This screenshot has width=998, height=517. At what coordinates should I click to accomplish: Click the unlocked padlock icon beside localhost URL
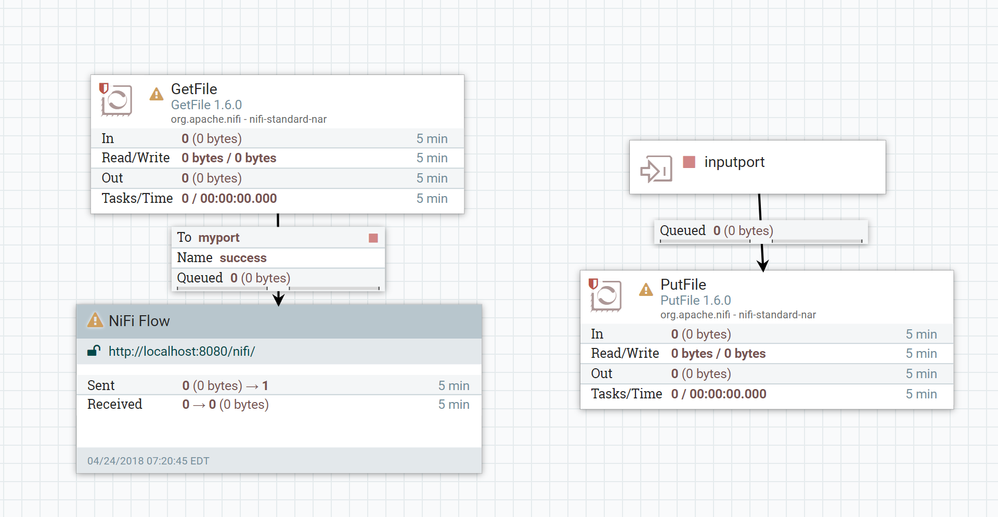pyautogui.click(x=94, y=351)
